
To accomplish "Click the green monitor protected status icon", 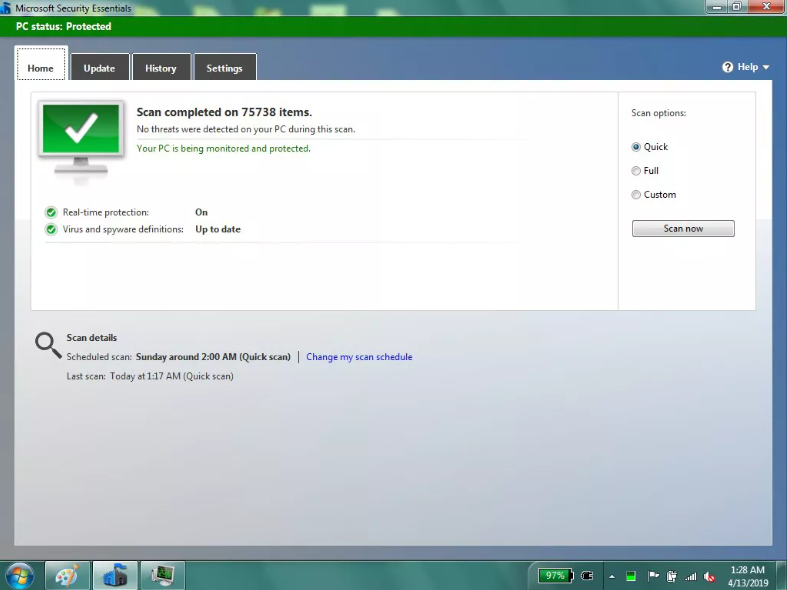I will tap(81, 139).
